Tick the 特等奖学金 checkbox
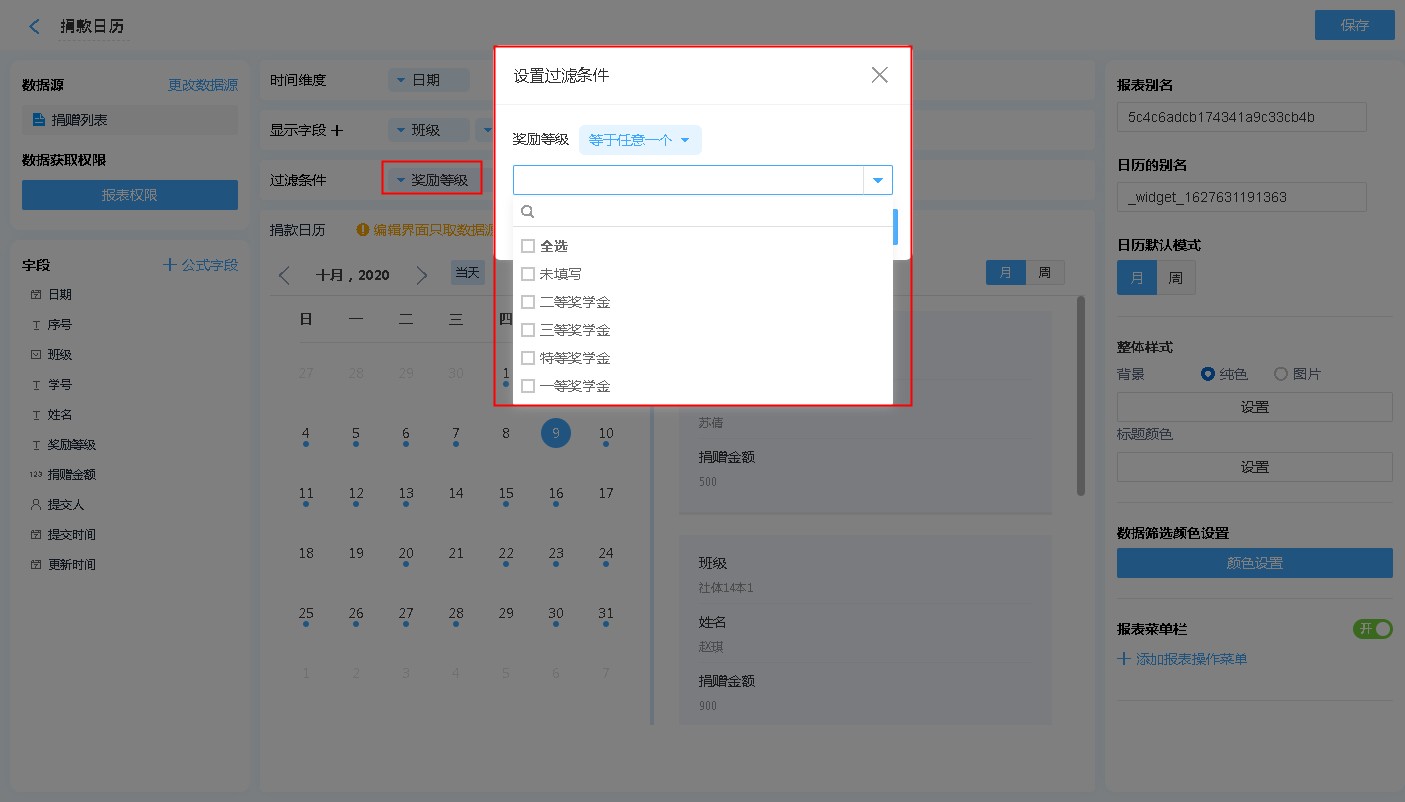The height and width of the screenshot is (802, 1405). (x=528, y=358)
